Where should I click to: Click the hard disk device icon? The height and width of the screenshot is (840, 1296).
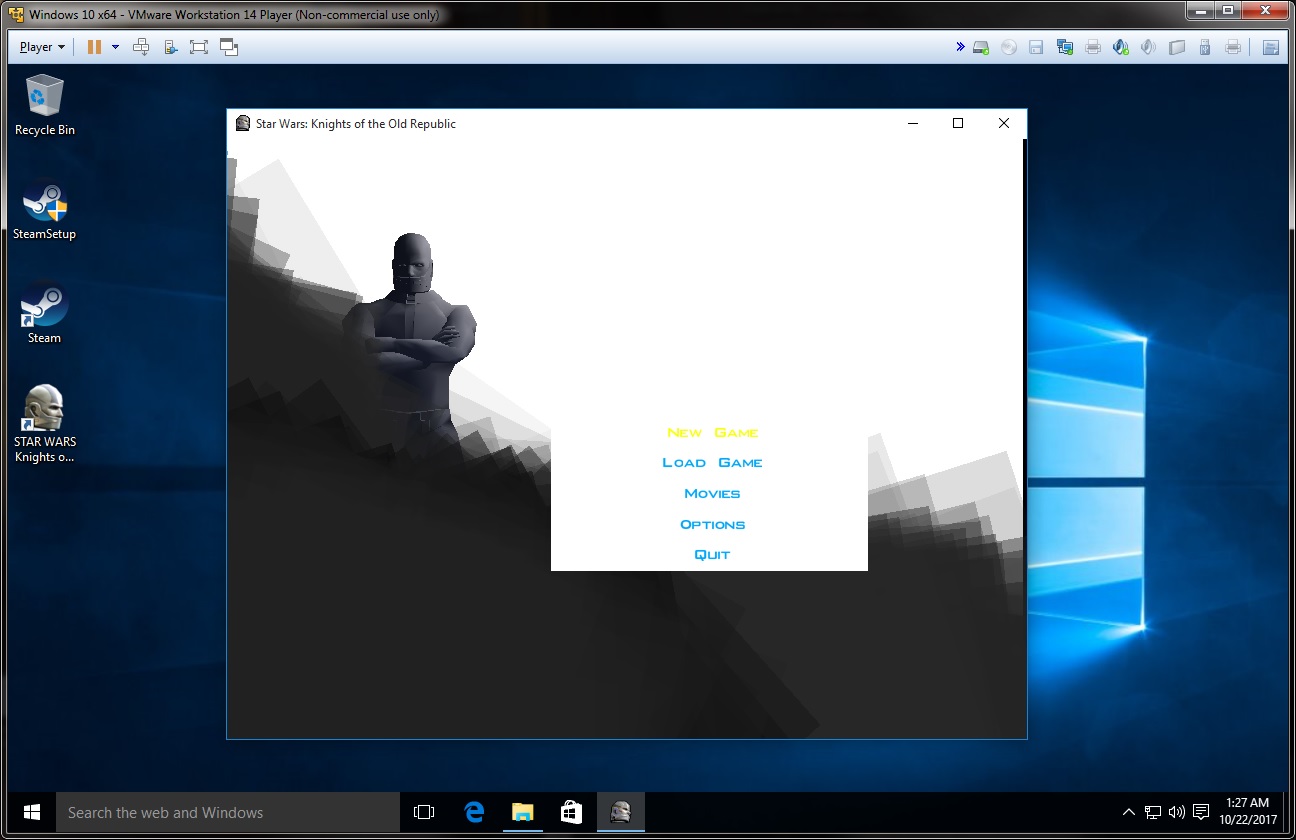[x=981, y=47]
